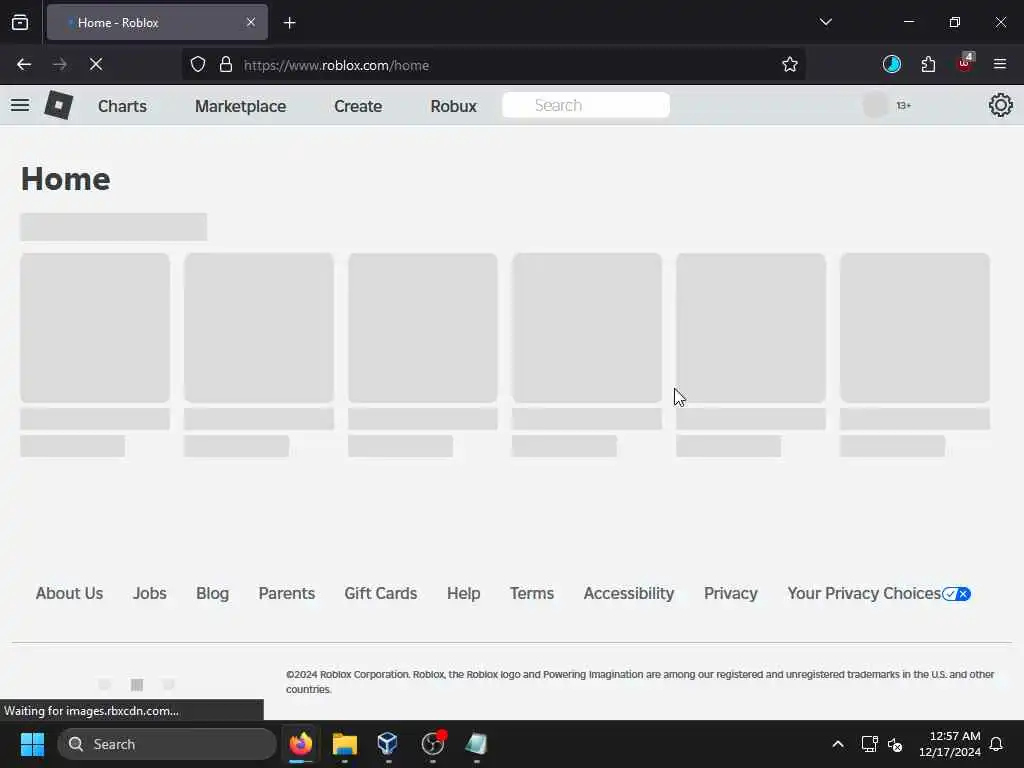Open the About Us footer link
This screenshot has width=1024, height=768.
[69, 593]
